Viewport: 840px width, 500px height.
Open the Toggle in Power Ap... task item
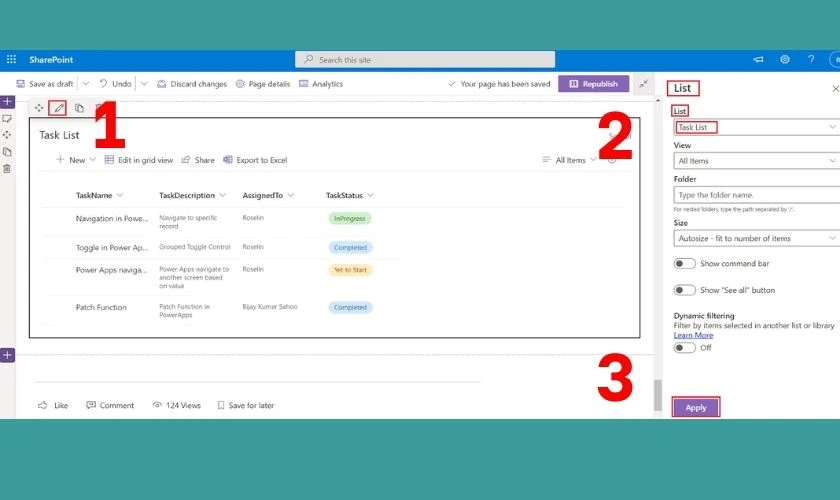pos(112,248)
